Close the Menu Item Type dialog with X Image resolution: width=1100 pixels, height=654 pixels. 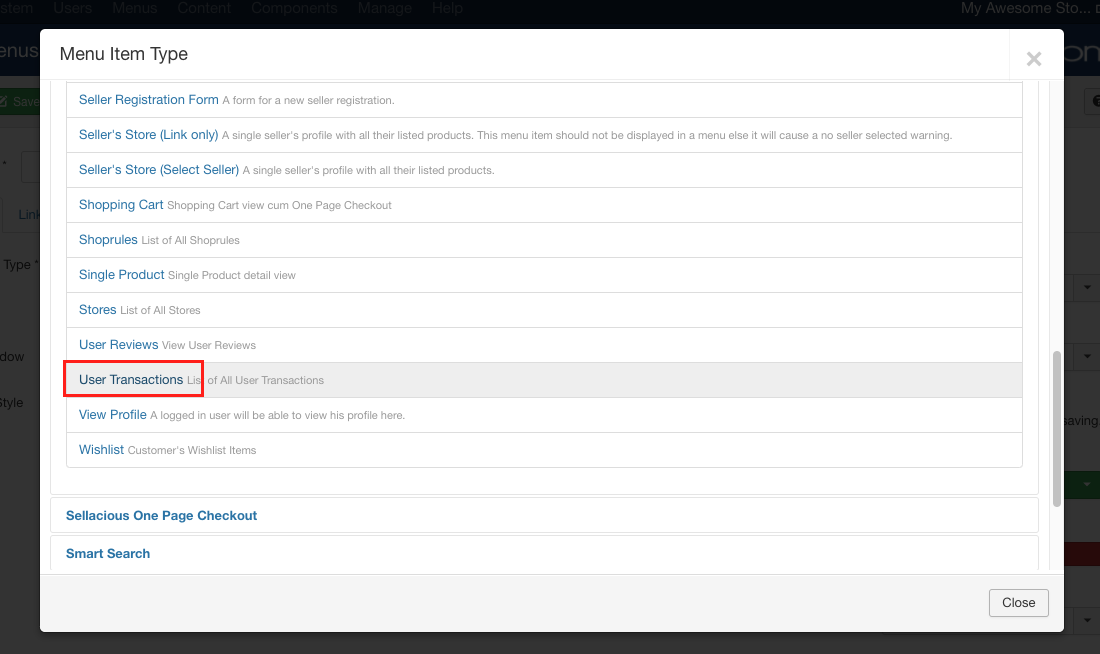click(1033, 59)
